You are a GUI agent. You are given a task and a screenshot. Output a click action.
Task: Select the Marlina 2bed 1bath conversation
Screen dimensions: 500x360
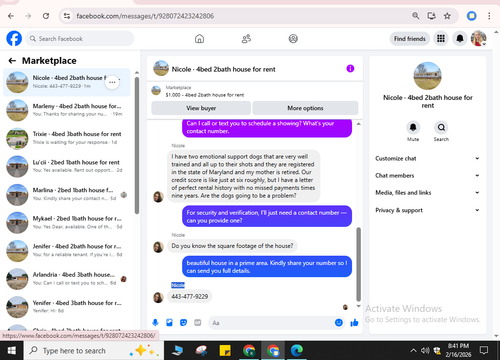[x=67, y=194]
